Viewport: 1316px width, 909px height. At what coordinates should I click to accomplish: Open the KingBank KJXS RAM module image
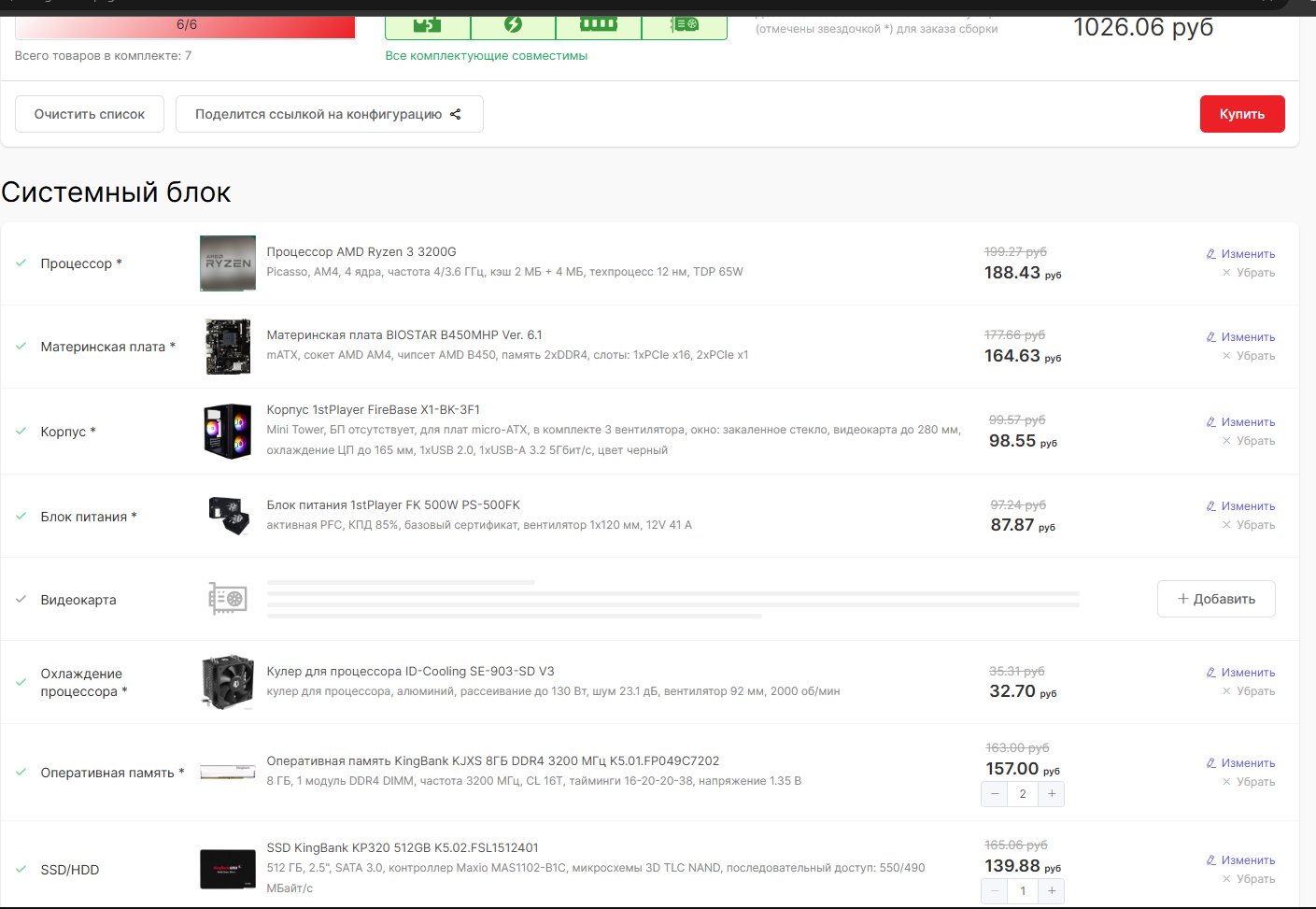tap(228, 772)
